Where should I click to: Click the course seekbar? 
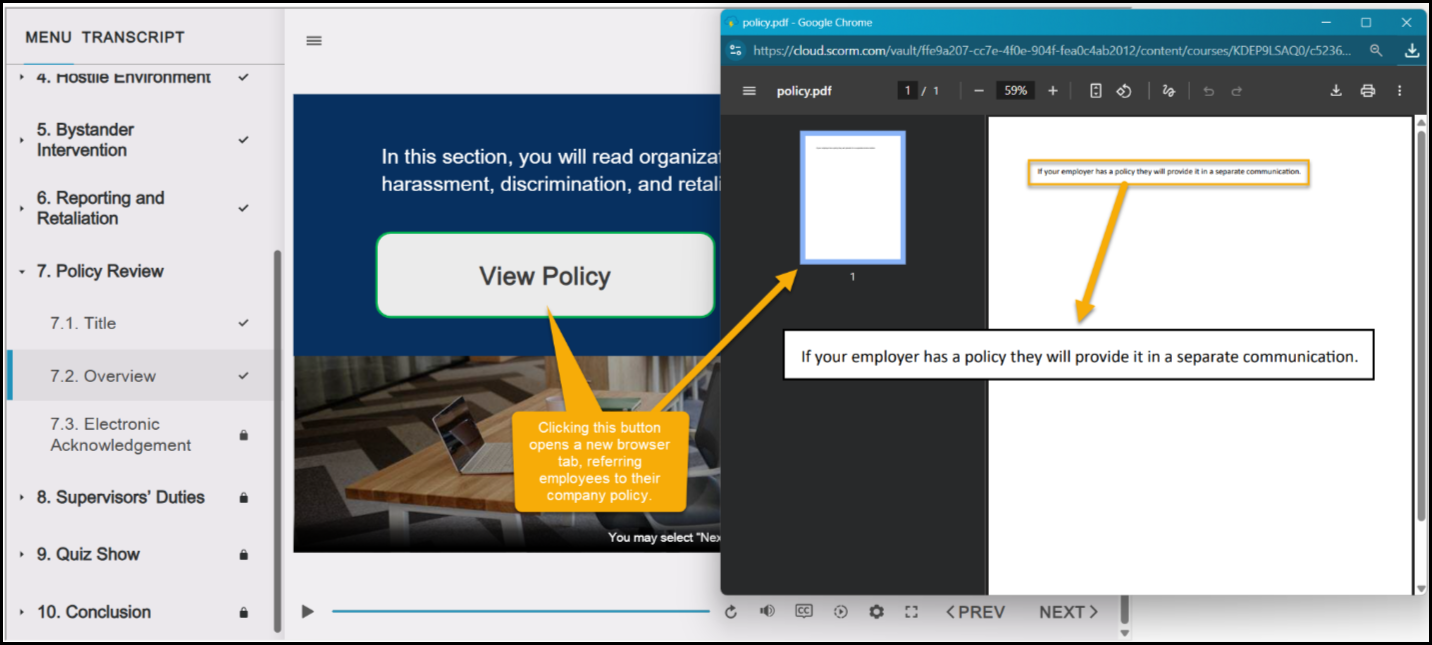[520, 611]
